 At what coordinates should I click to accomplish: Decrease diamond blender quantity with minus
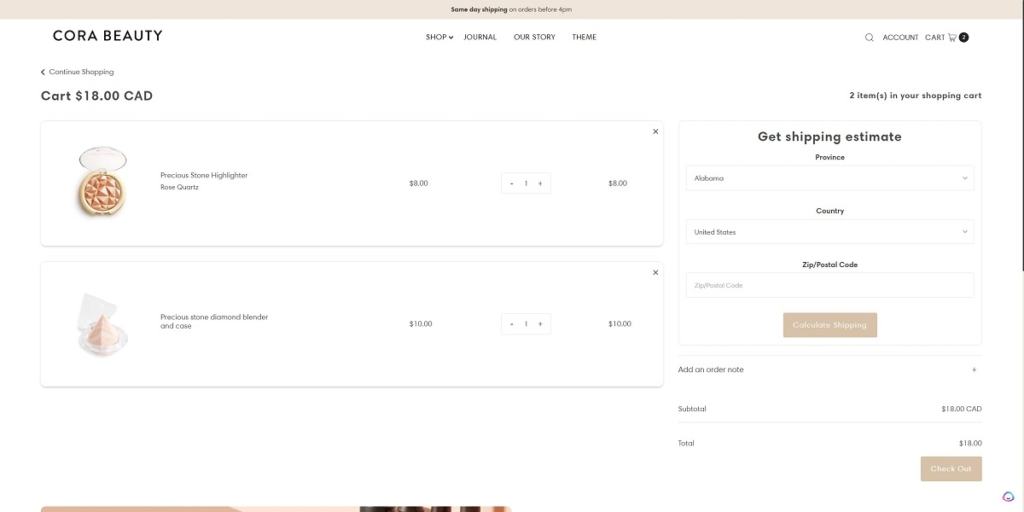(x=512, y=324)
